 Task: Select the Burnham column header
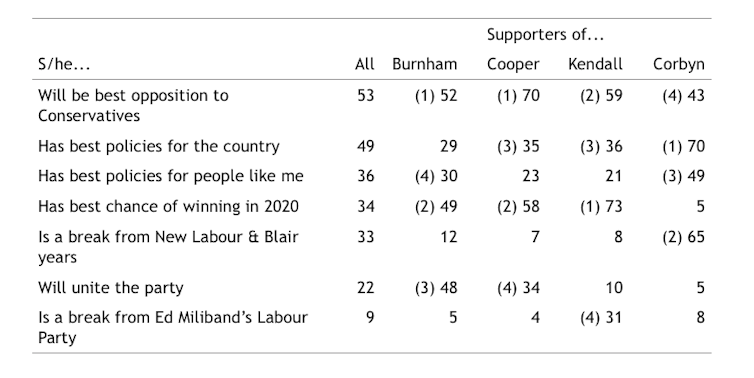[x=425, y=64]
